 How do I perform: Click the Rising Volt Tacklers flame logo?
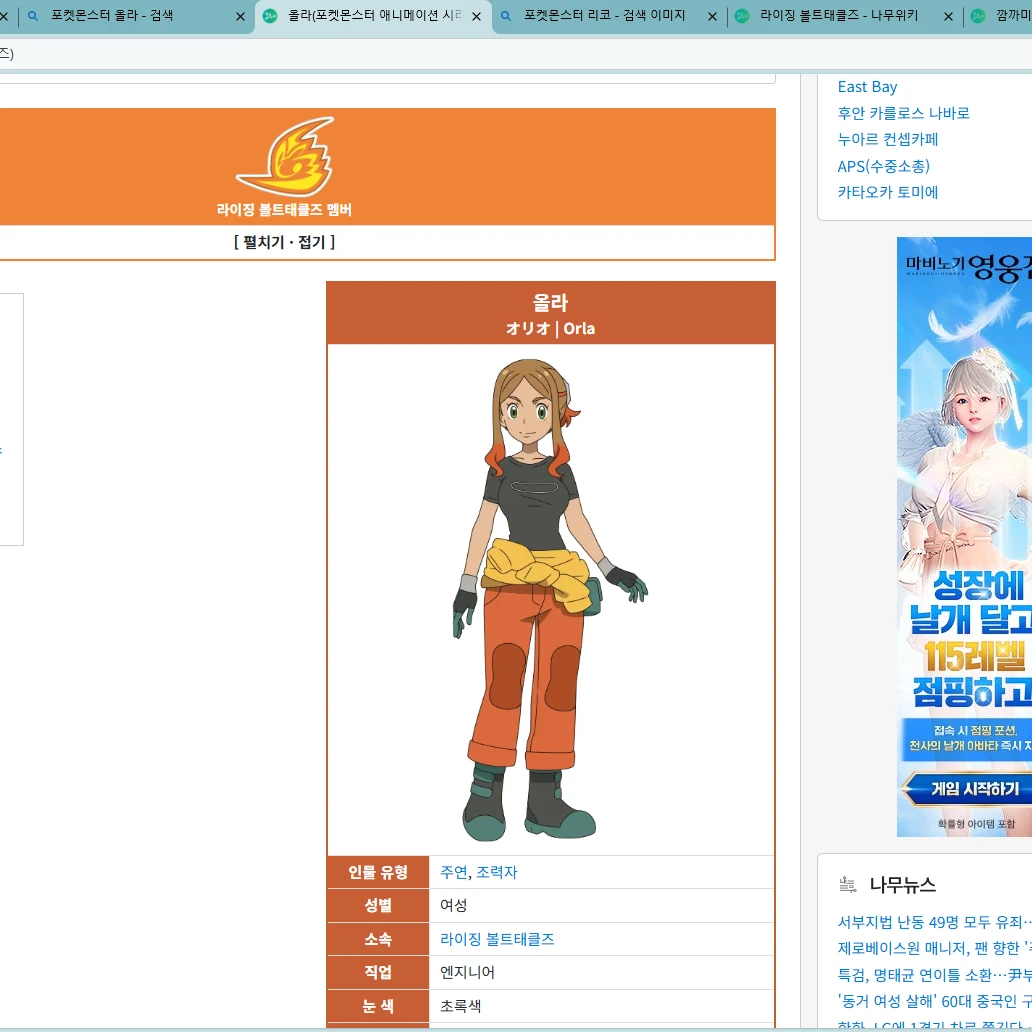[286, 157]
